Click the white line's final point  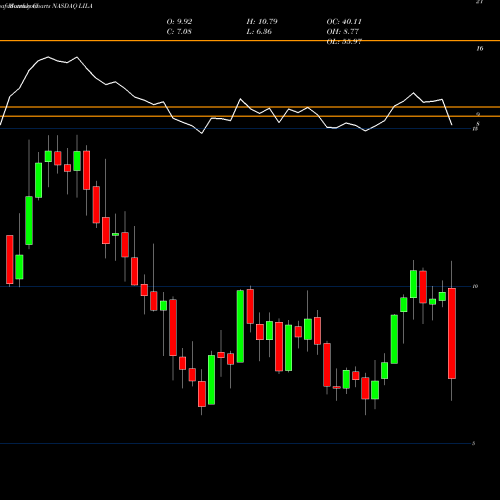click(x=452, y=125)
